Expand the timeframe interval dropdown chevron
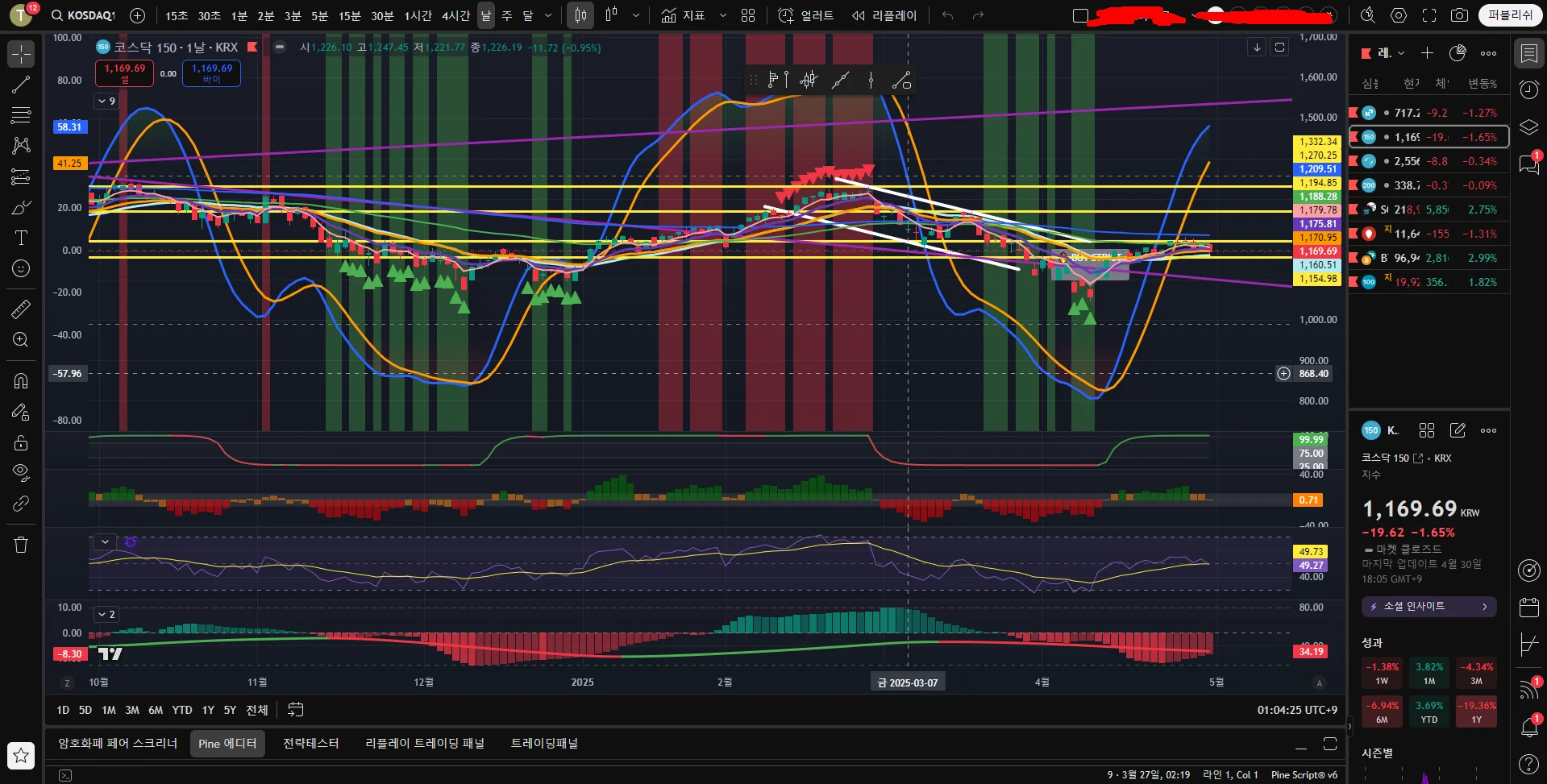The image size is (1547, 784). tap(548, 15)
